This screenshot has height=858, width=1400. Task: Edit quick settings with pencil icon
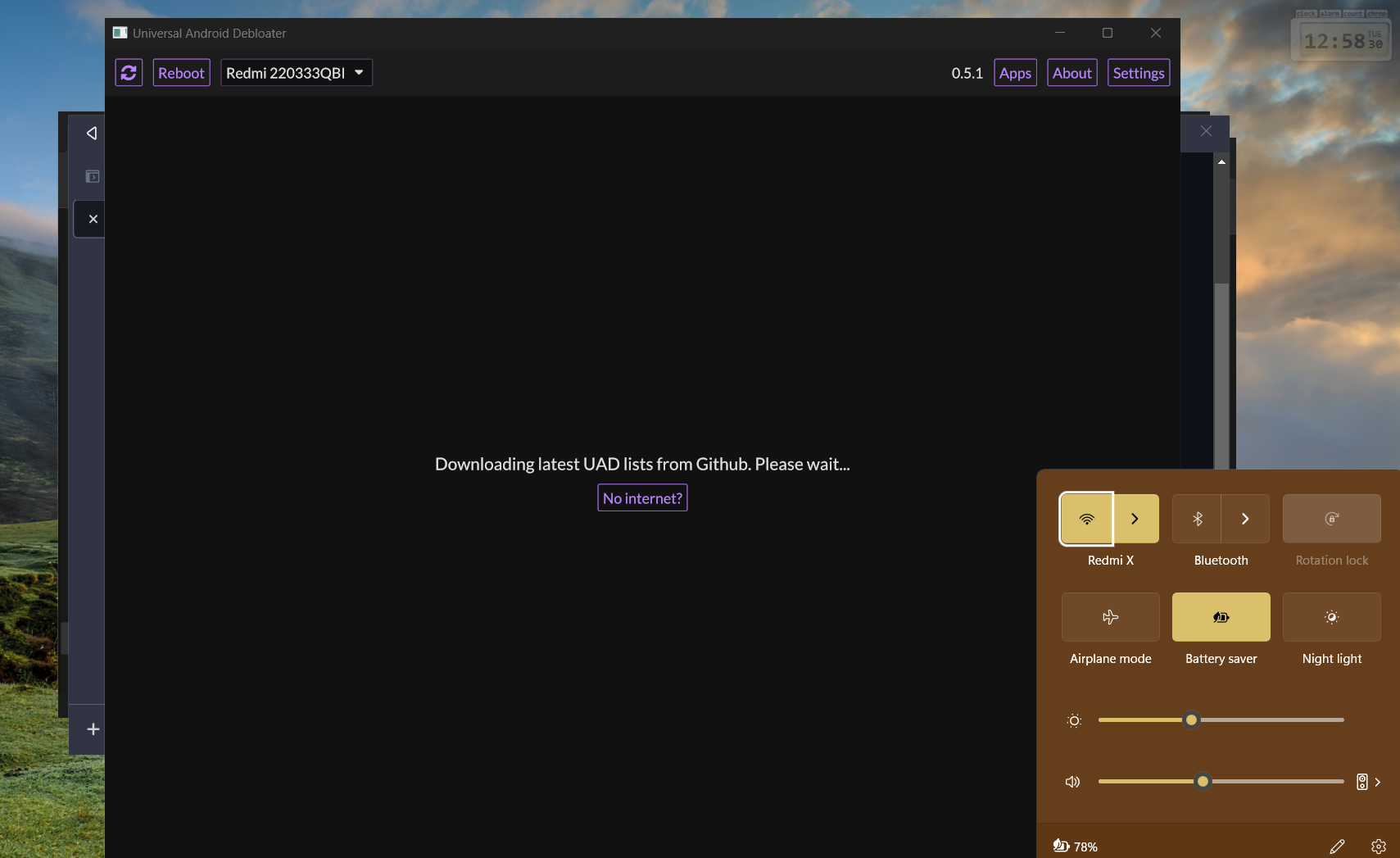coord(1337,847)
